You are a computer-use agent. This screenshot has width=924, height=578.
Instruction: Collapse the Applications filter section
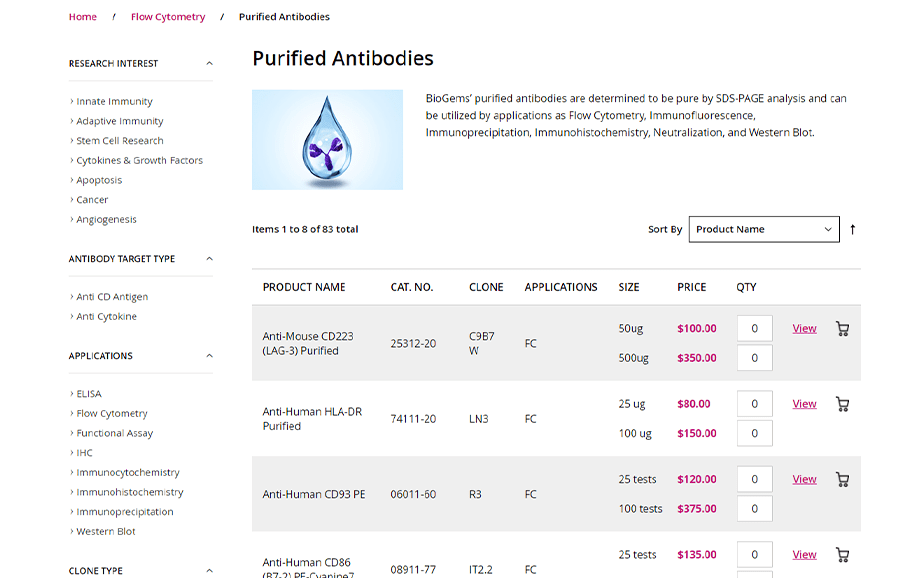(209, 356)
